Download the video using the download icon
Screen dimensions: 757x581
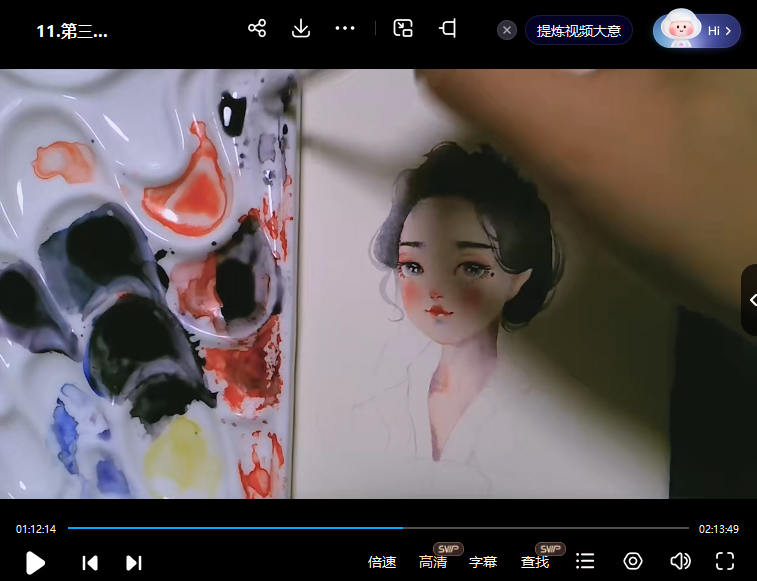point(301,29)
